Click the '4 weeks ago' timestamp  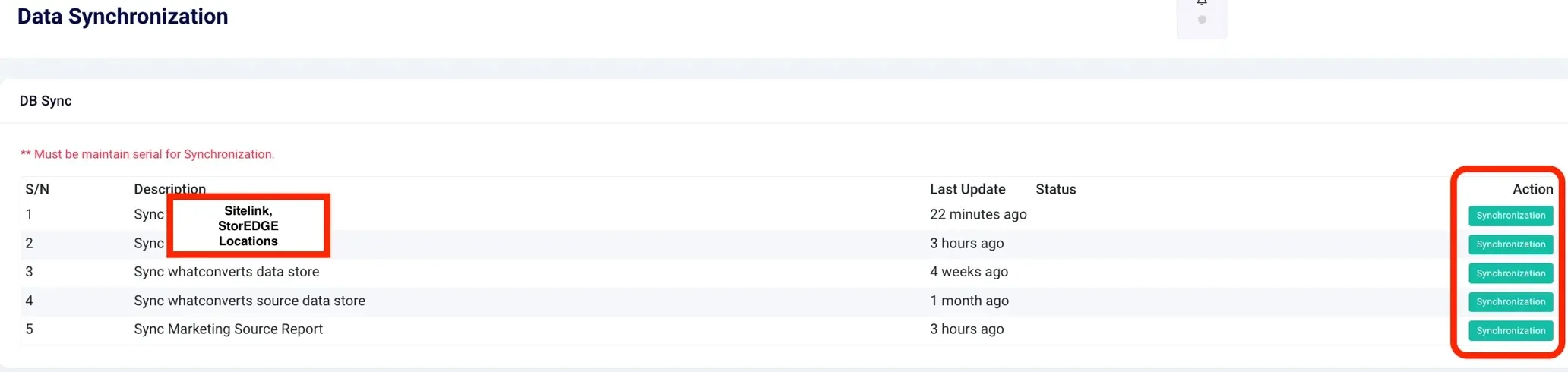969,272
